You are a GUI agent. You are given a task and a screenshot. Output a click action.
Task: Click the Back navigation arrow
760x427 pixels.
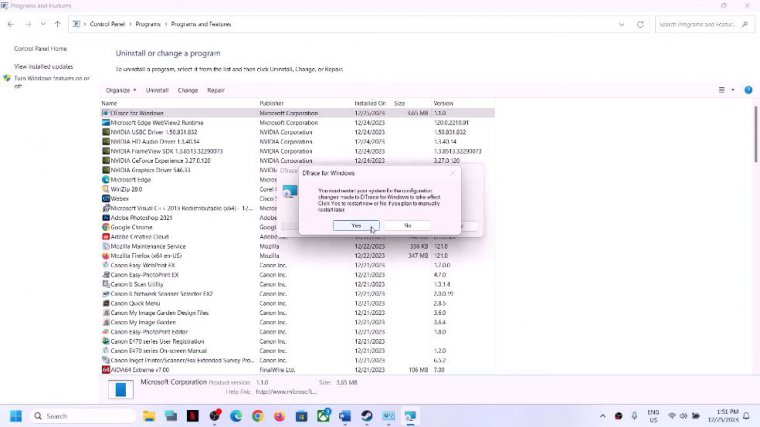click(10, 24)
